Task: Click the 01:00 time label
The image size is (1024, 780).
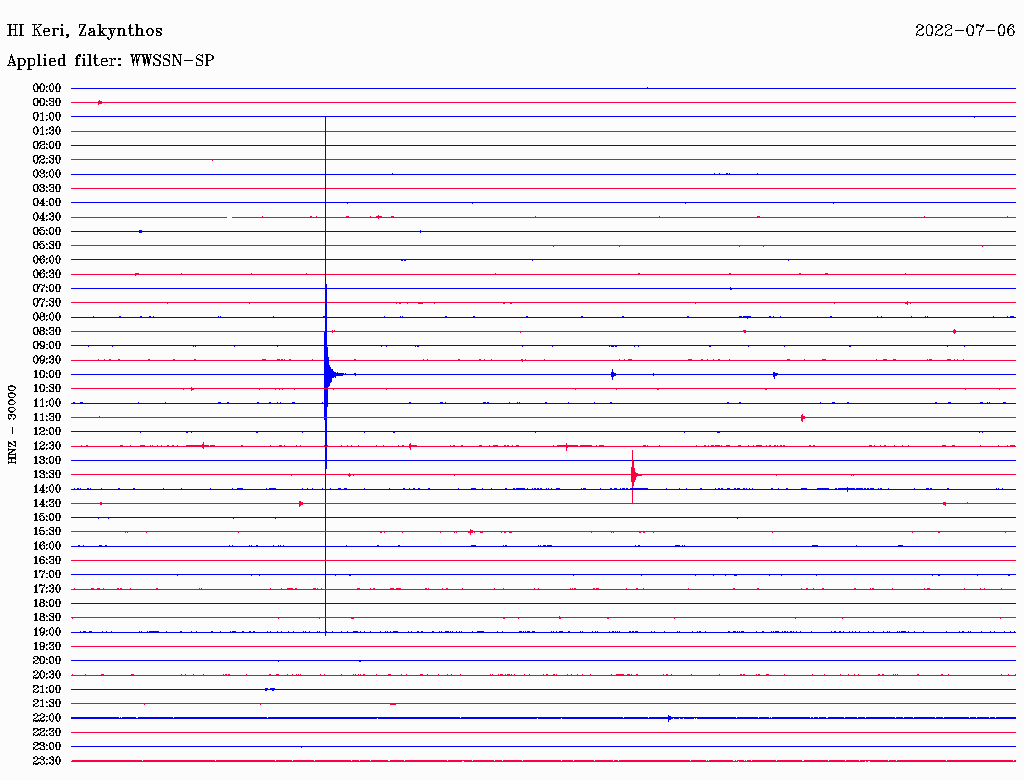Action: (x=47, y=117)
